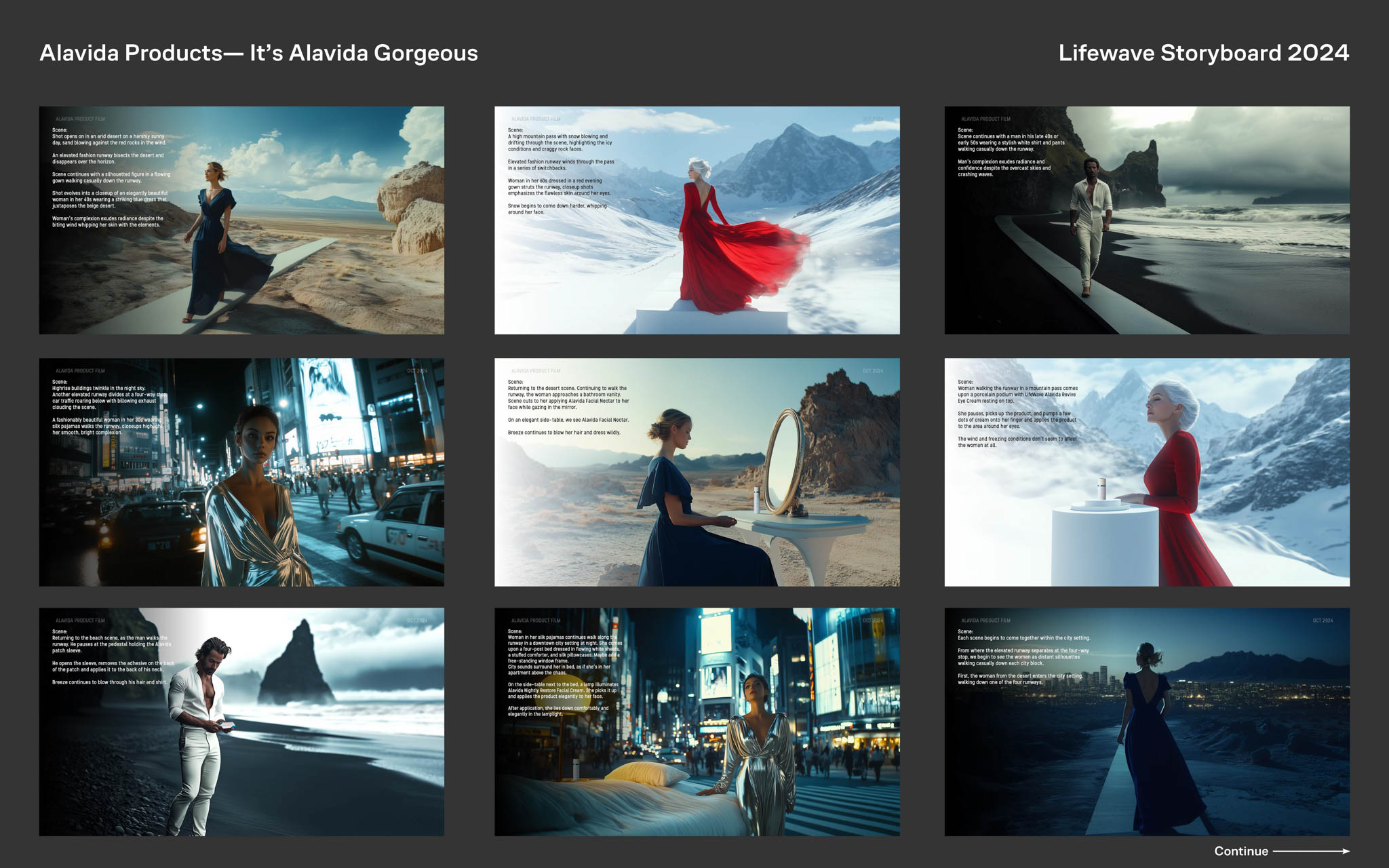Click the yellow pillow on the bed
This screenshot has height=868, width=1389.
(x=646, y=774)
